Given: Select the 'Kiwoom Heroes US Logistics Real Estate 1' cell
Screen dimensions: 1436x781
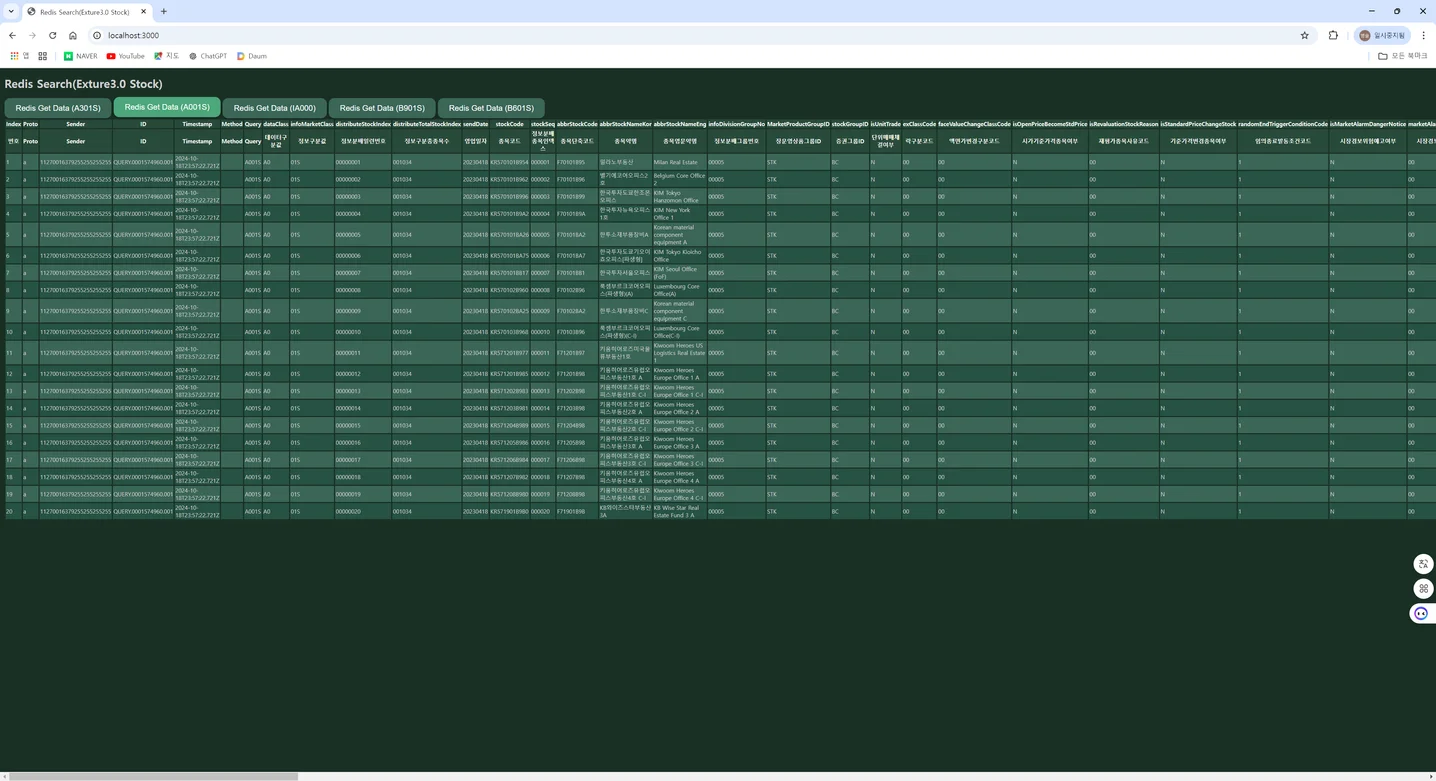Looking at the screenshot, I should coord(680,352).
